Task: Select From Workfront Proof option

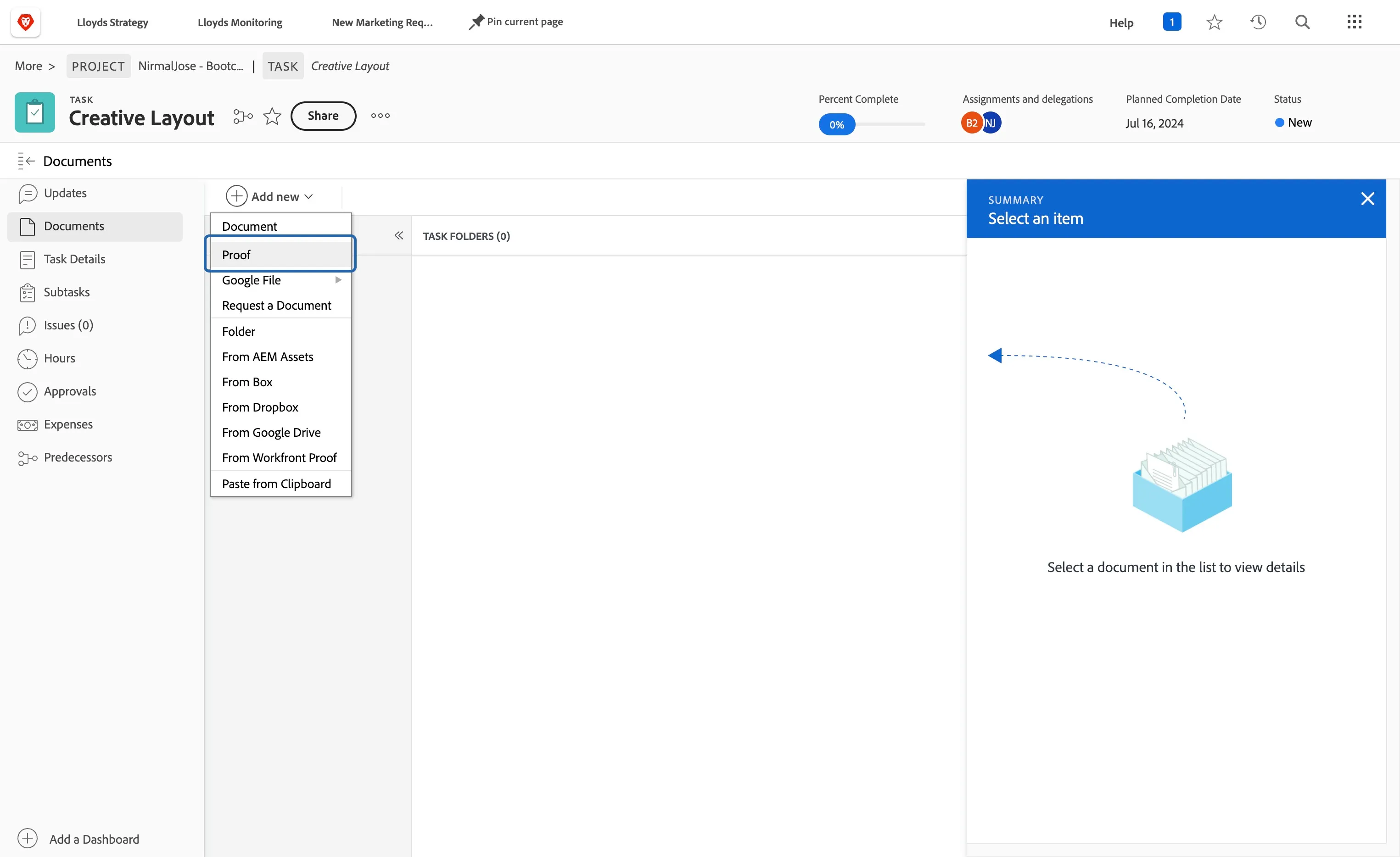Action: tap(281, 458)
